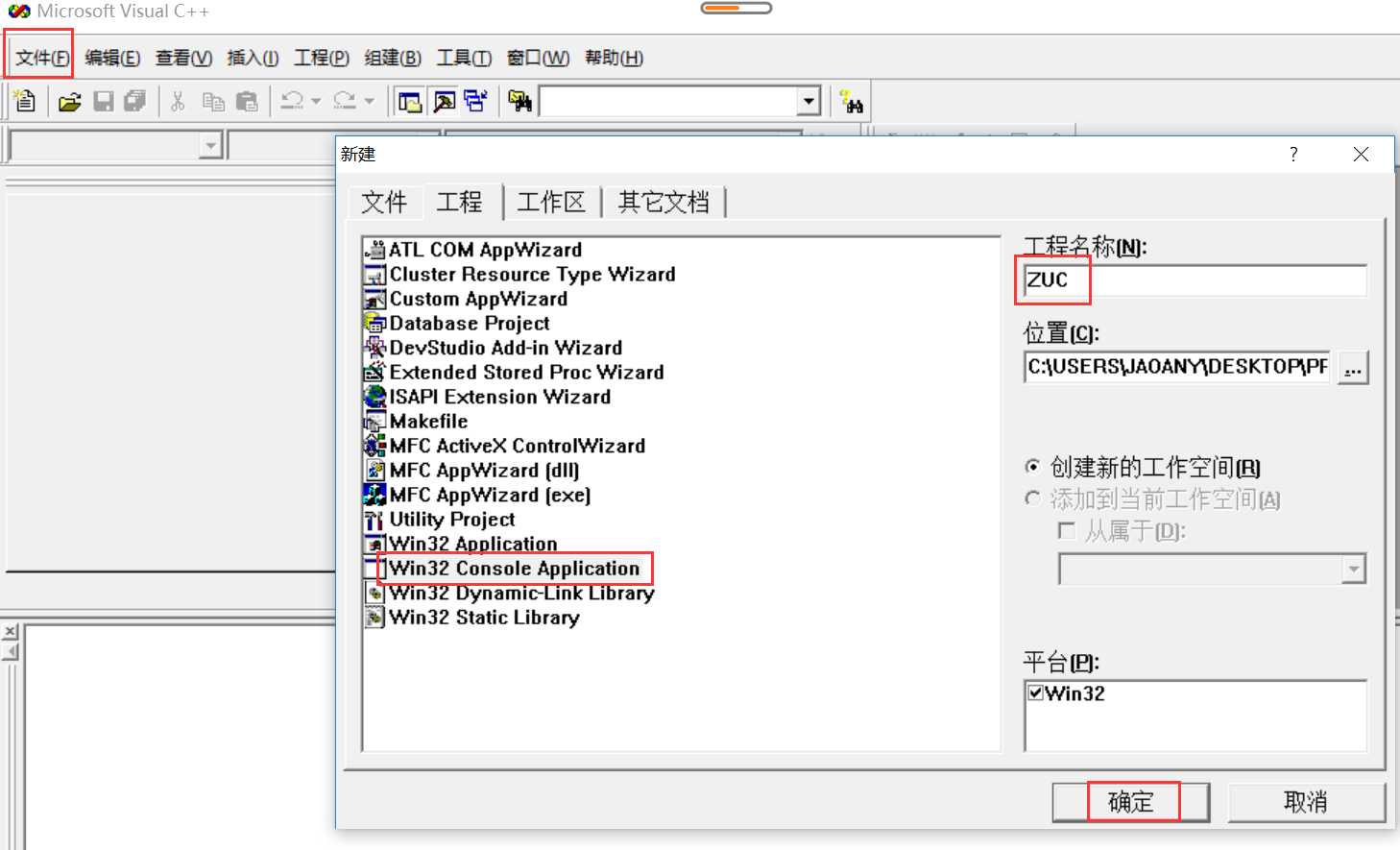Click the 取消 cancel button

point(1306,802)
